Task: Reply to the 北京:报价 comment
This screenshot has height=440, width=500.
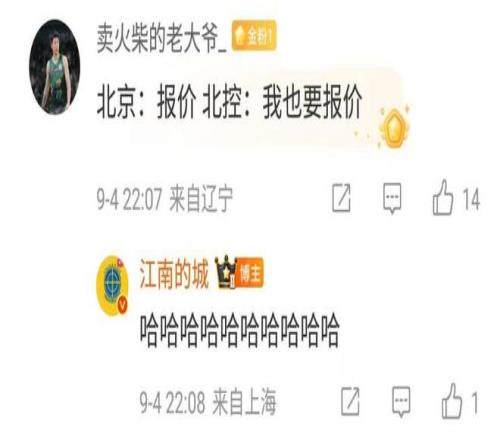Action: pyautogui.click(x=392, y=198)
